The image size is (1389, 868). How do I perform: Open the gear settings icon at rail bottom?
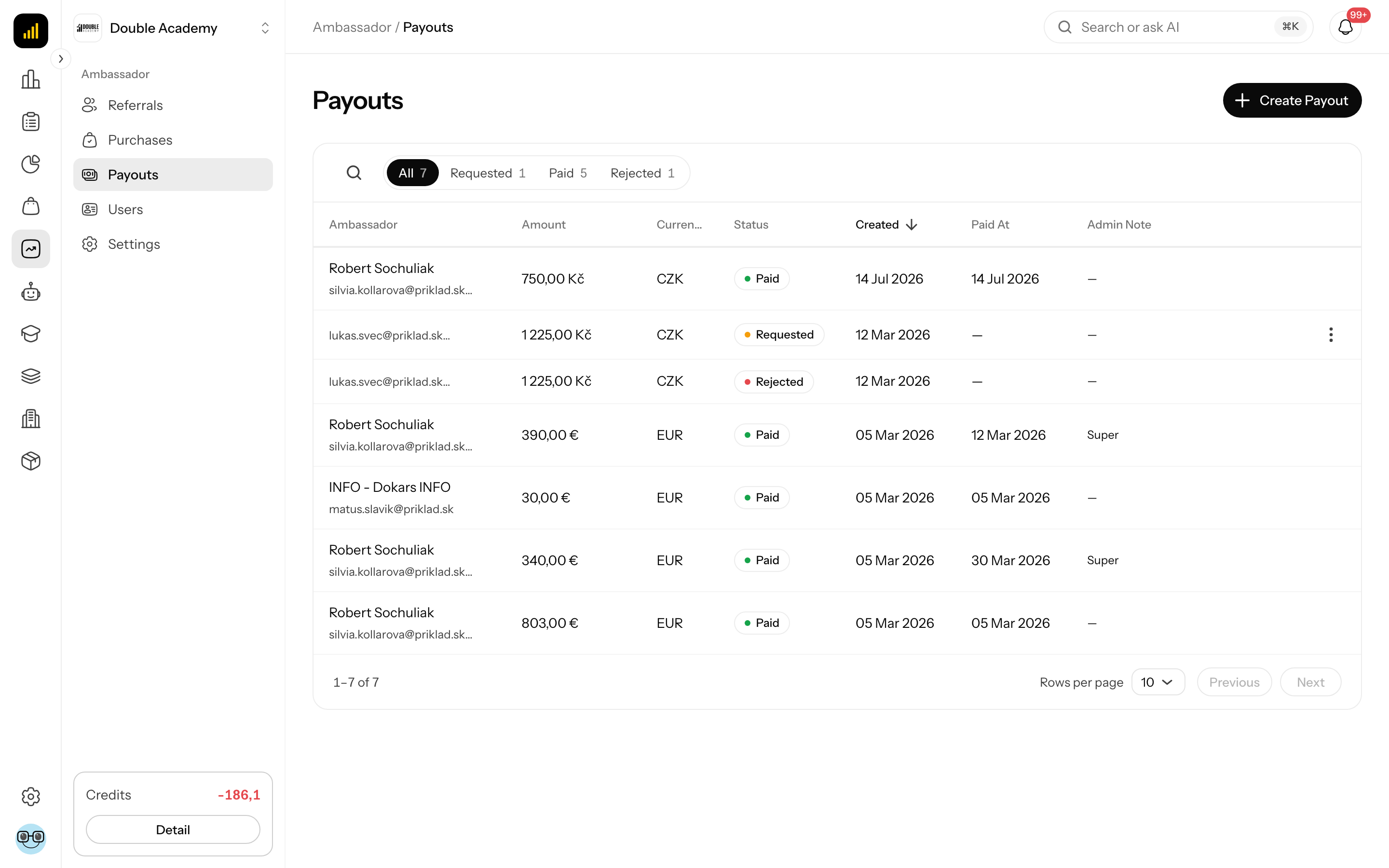(30, 796)
